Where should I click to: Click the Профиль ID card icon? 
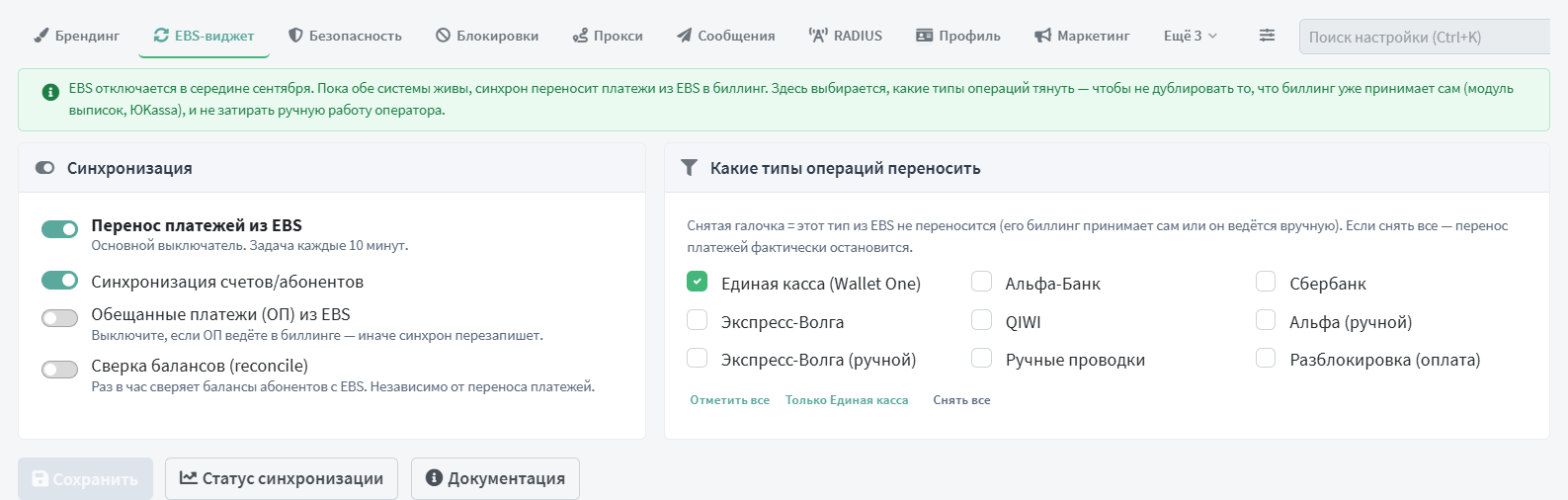point(924,36)
